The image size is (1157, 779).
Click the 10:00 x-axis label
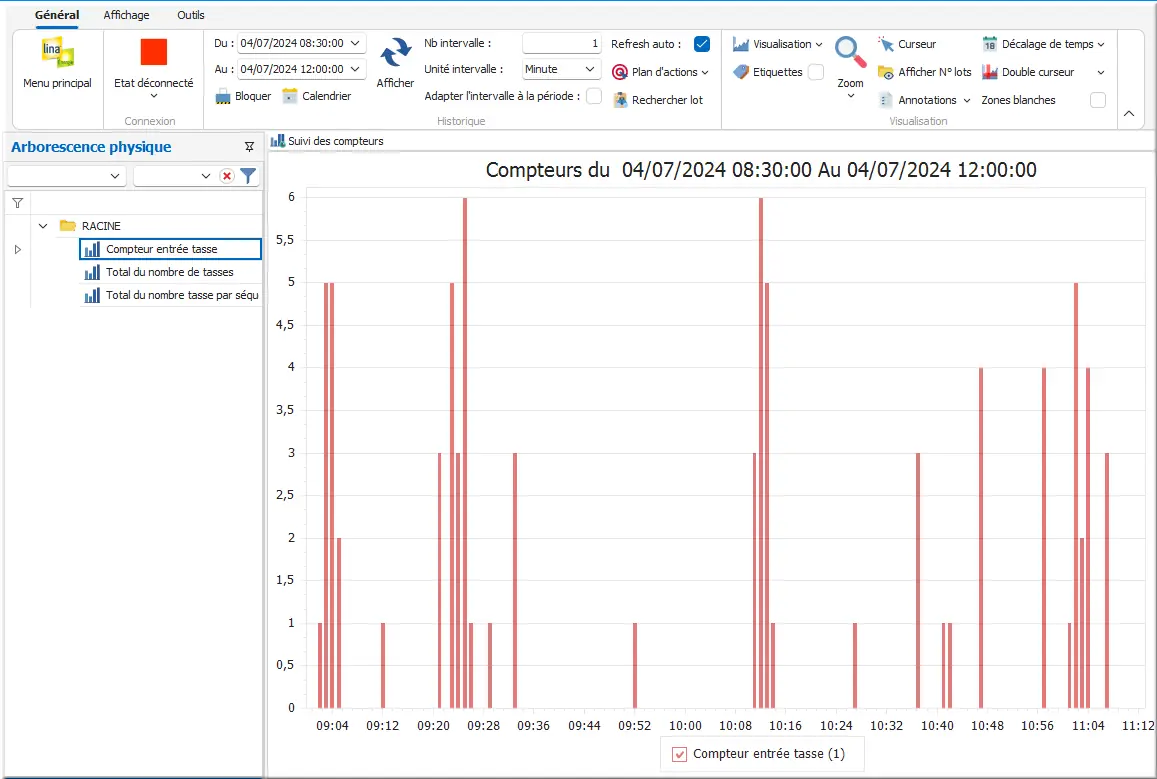(685, 726)
